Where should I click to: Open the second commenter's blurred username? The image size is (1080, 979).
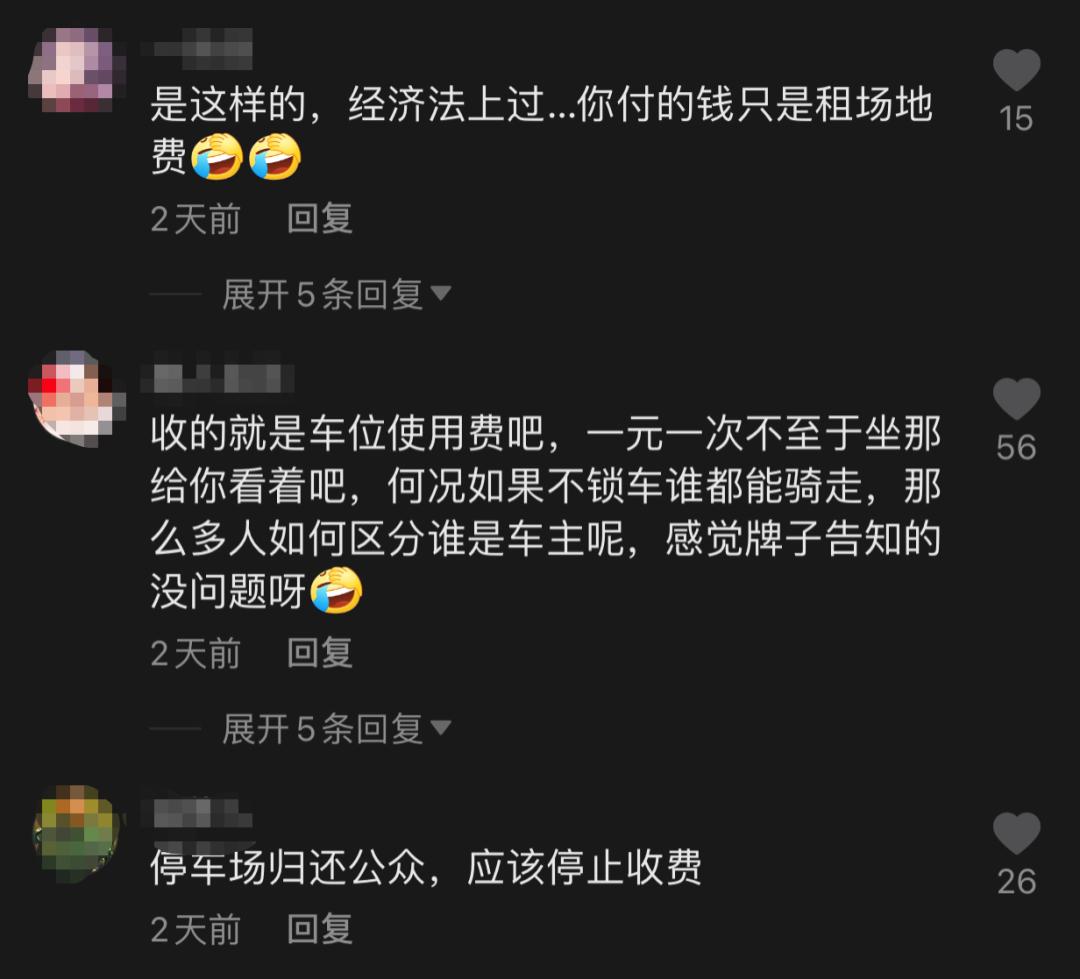pos(218,378)
